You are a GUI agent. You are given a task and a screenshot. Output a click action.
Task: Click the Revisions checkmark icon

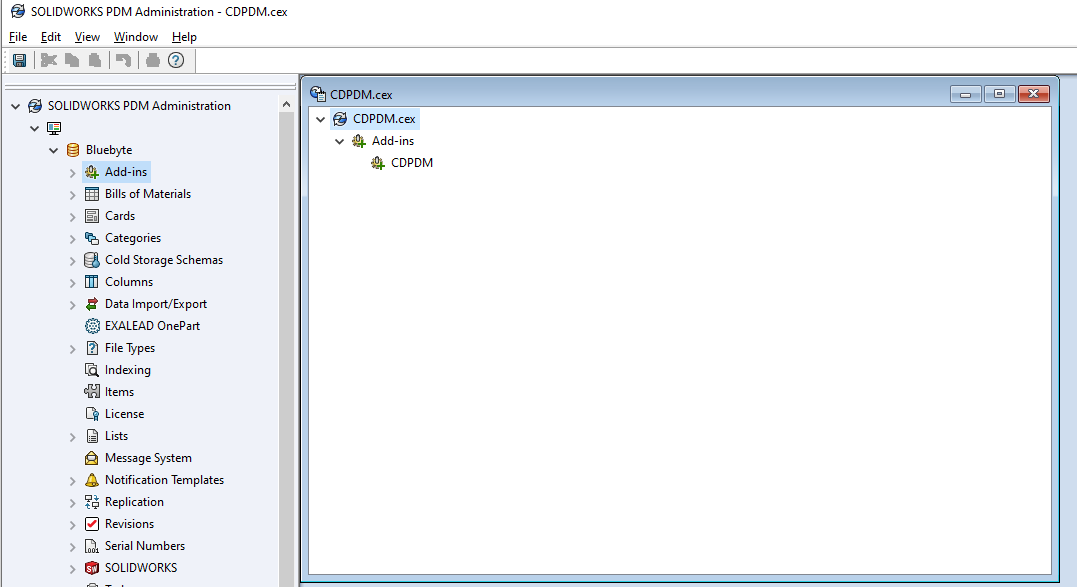click(x=91, y=524)
